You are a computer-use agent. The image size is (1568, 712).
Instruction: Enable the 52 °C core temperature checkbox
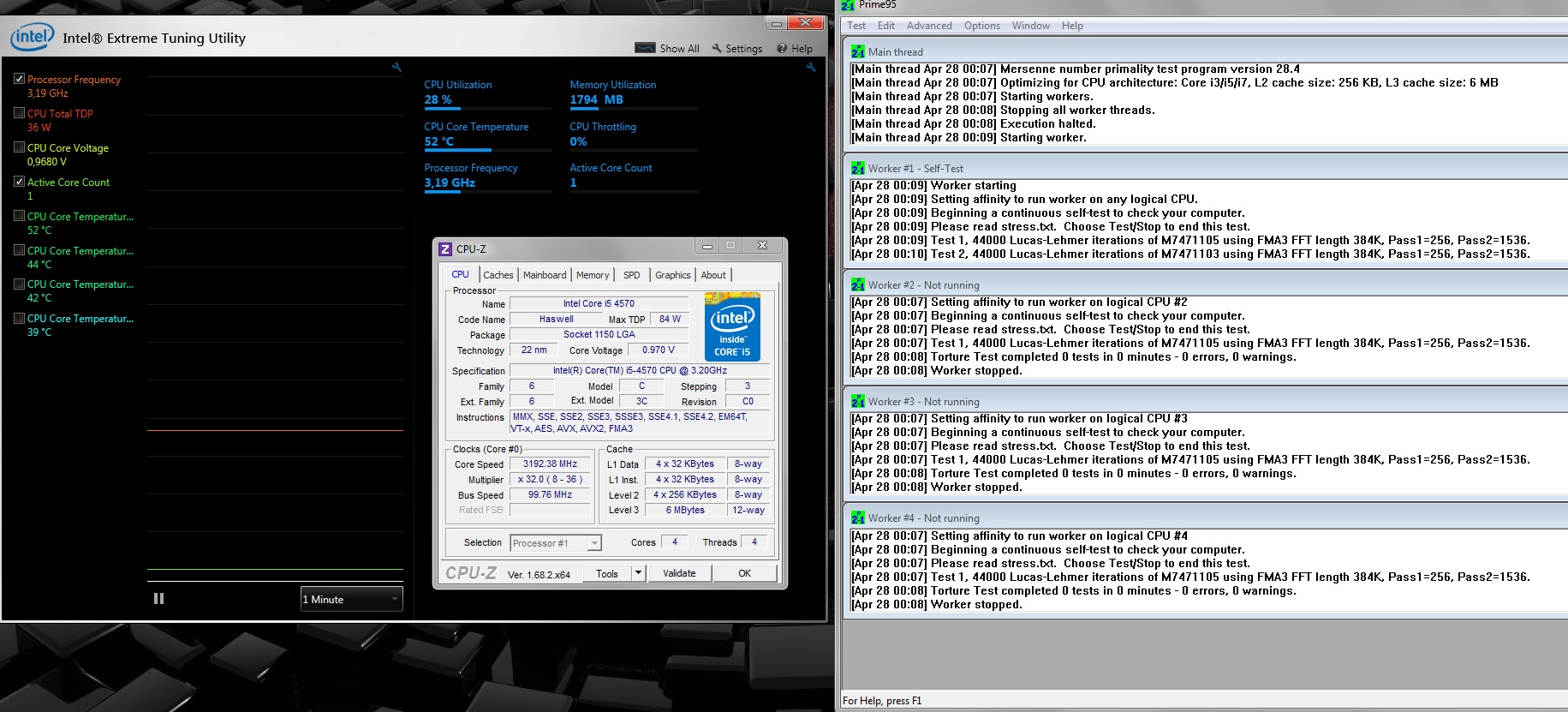point(19,215)
